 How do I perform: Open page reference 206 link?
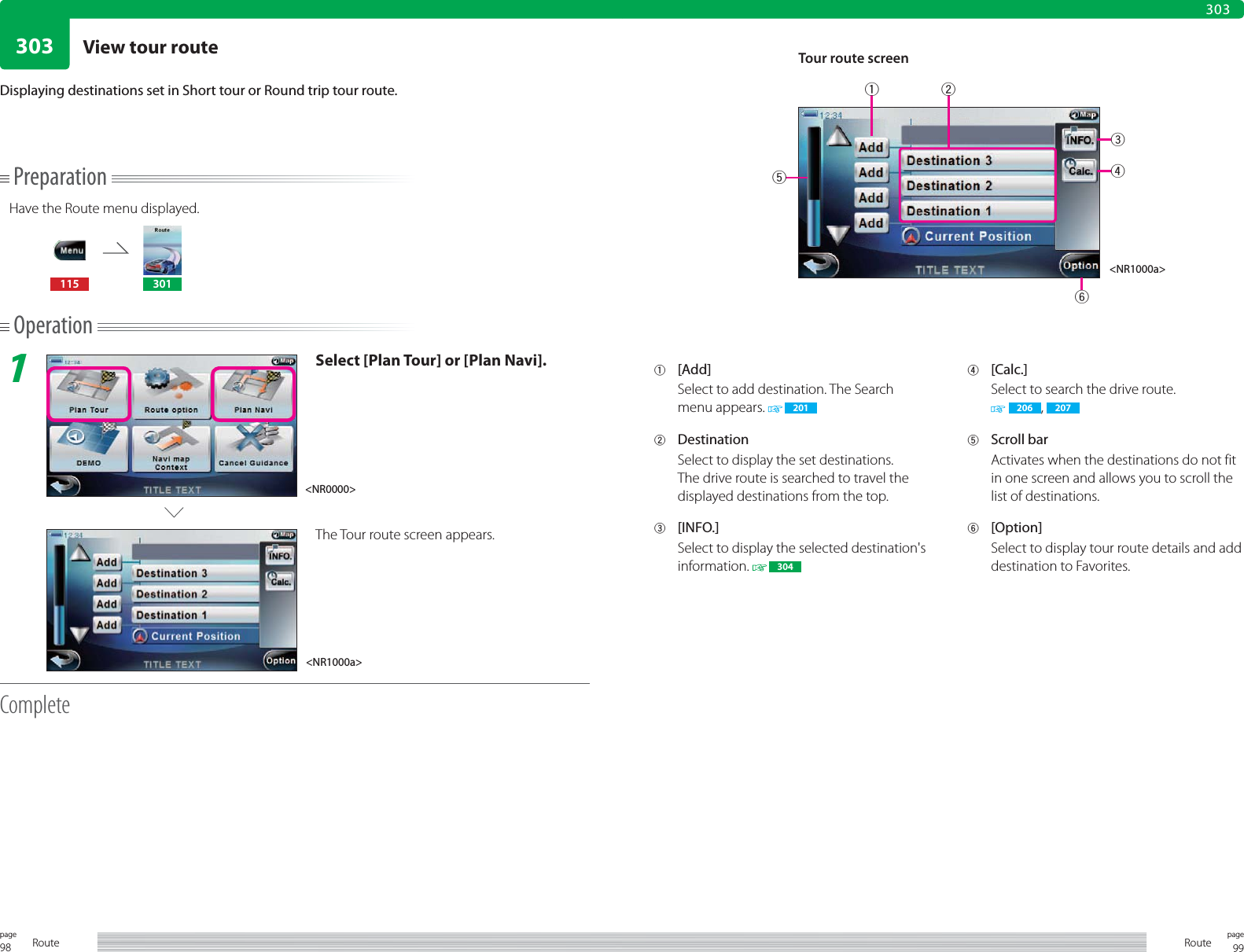pyautogui.click(x=1025, y=408)
